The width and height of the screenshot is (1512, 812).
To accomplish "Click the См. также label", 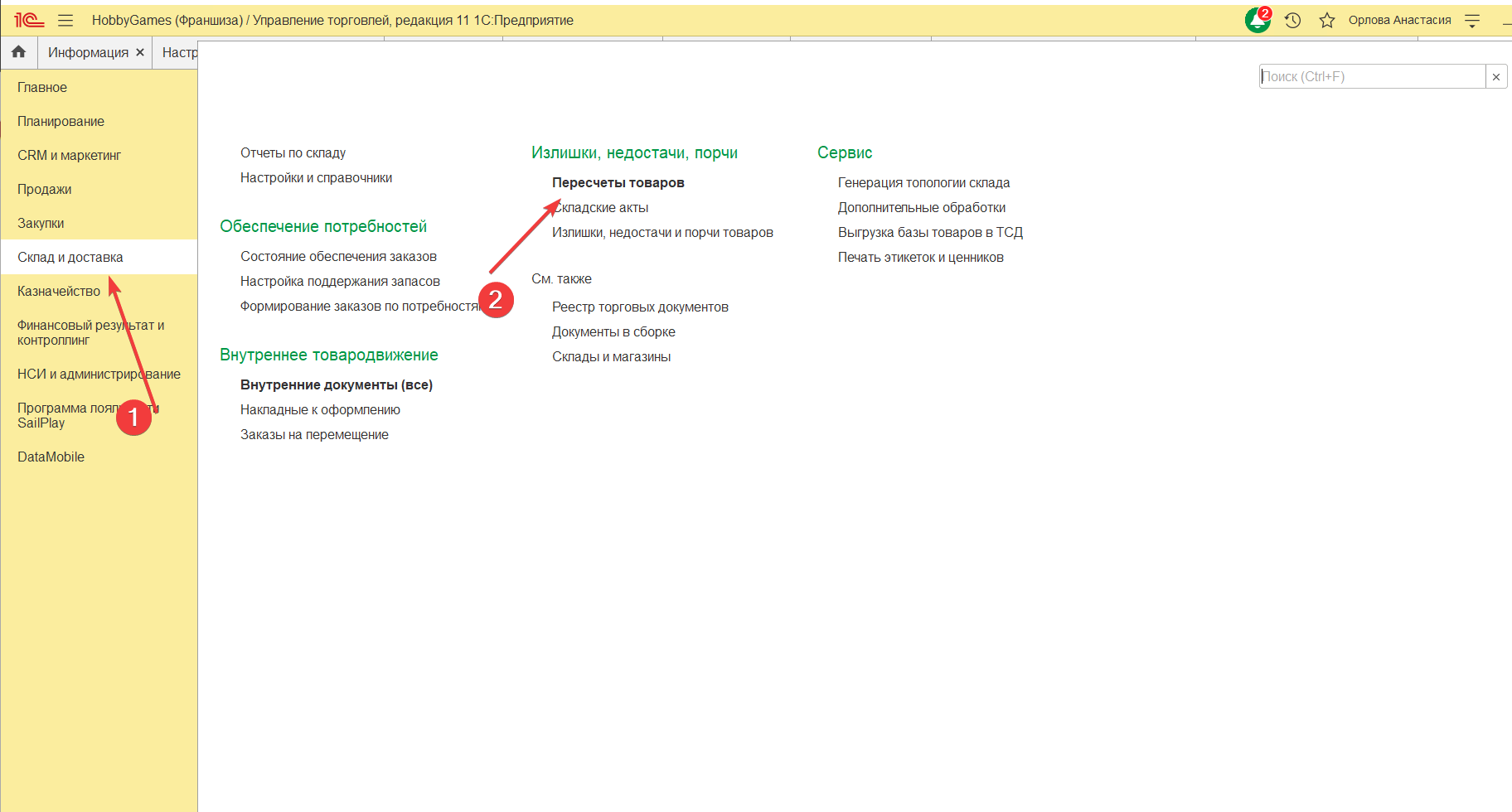I will 561,278.
